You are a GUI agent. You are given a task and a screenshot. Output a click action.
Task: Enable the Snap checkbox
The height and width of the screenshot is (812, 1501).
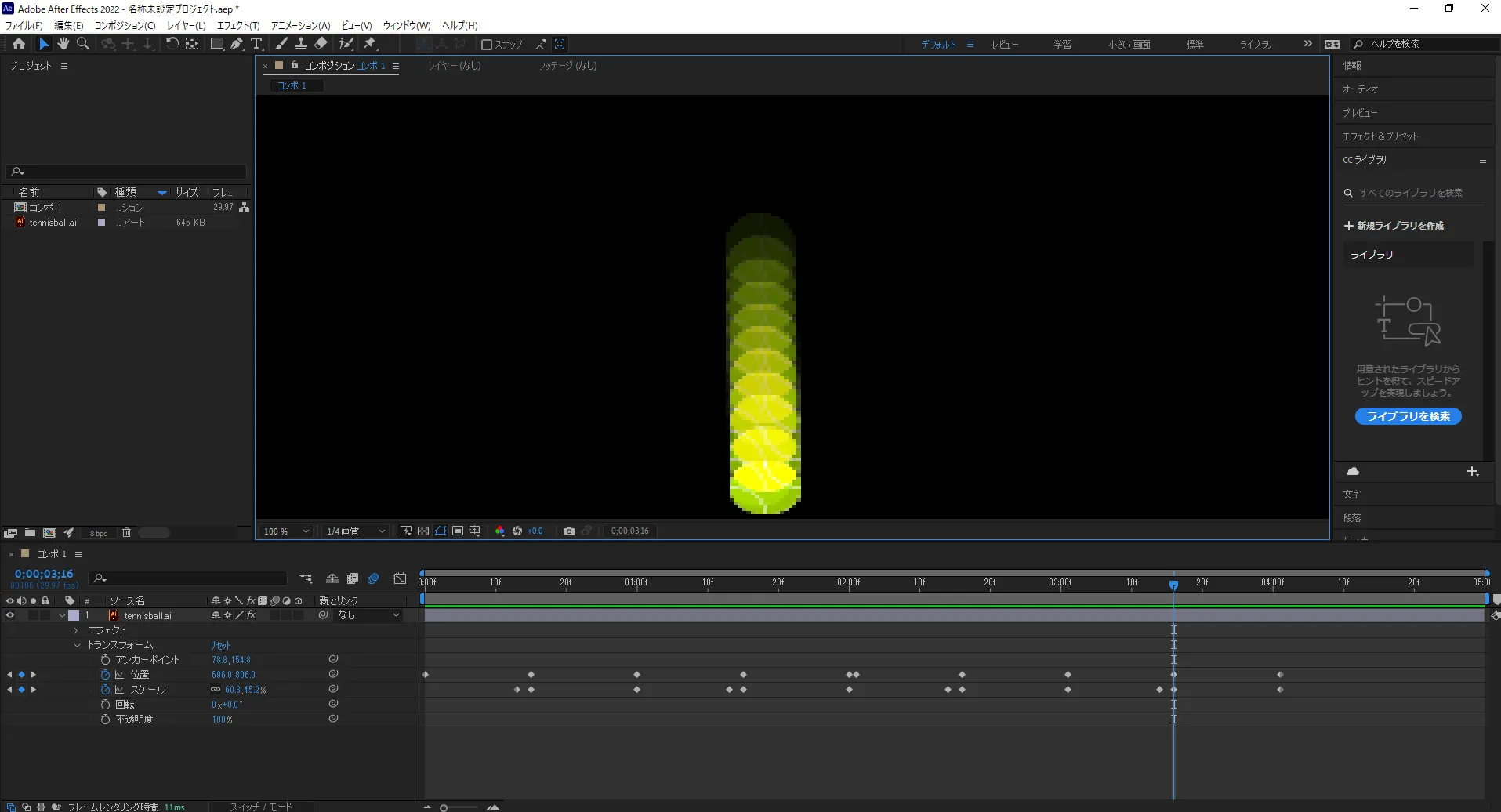click(x=487, y=45)
